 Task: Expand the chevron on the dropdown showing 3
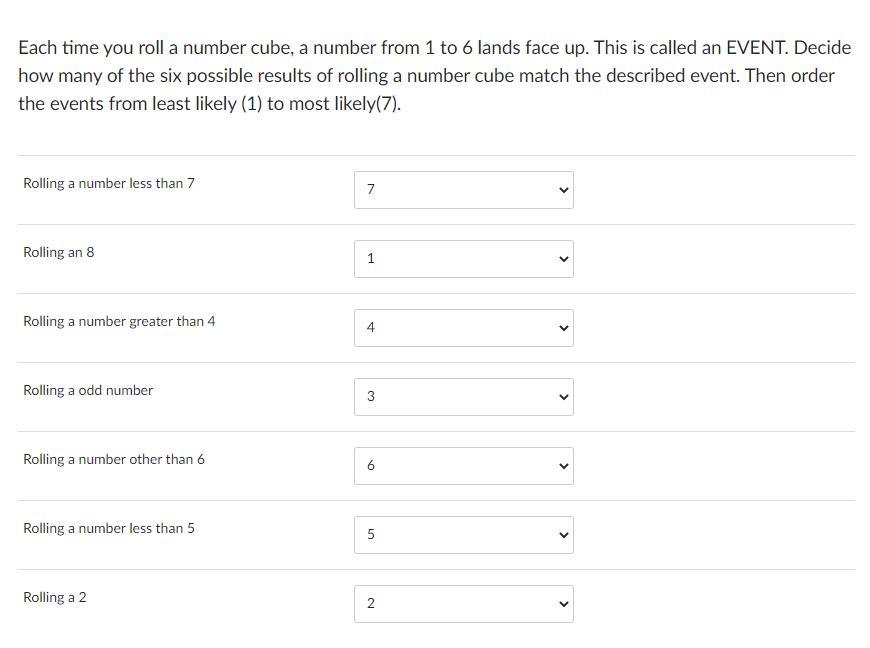point(563,397)
